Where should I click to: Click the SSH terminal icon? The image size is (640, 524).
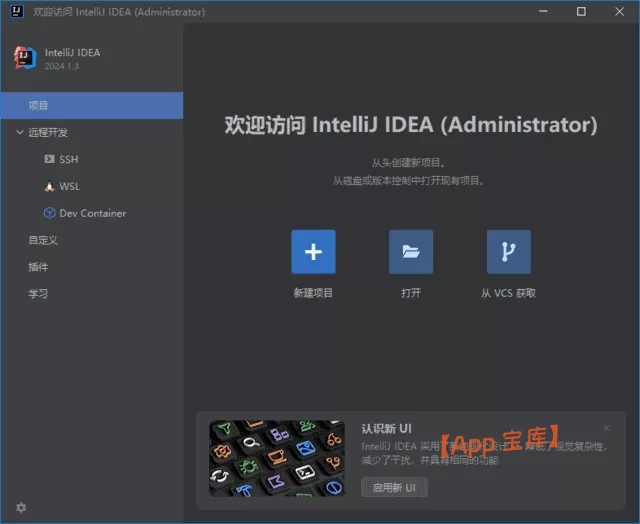49,159
